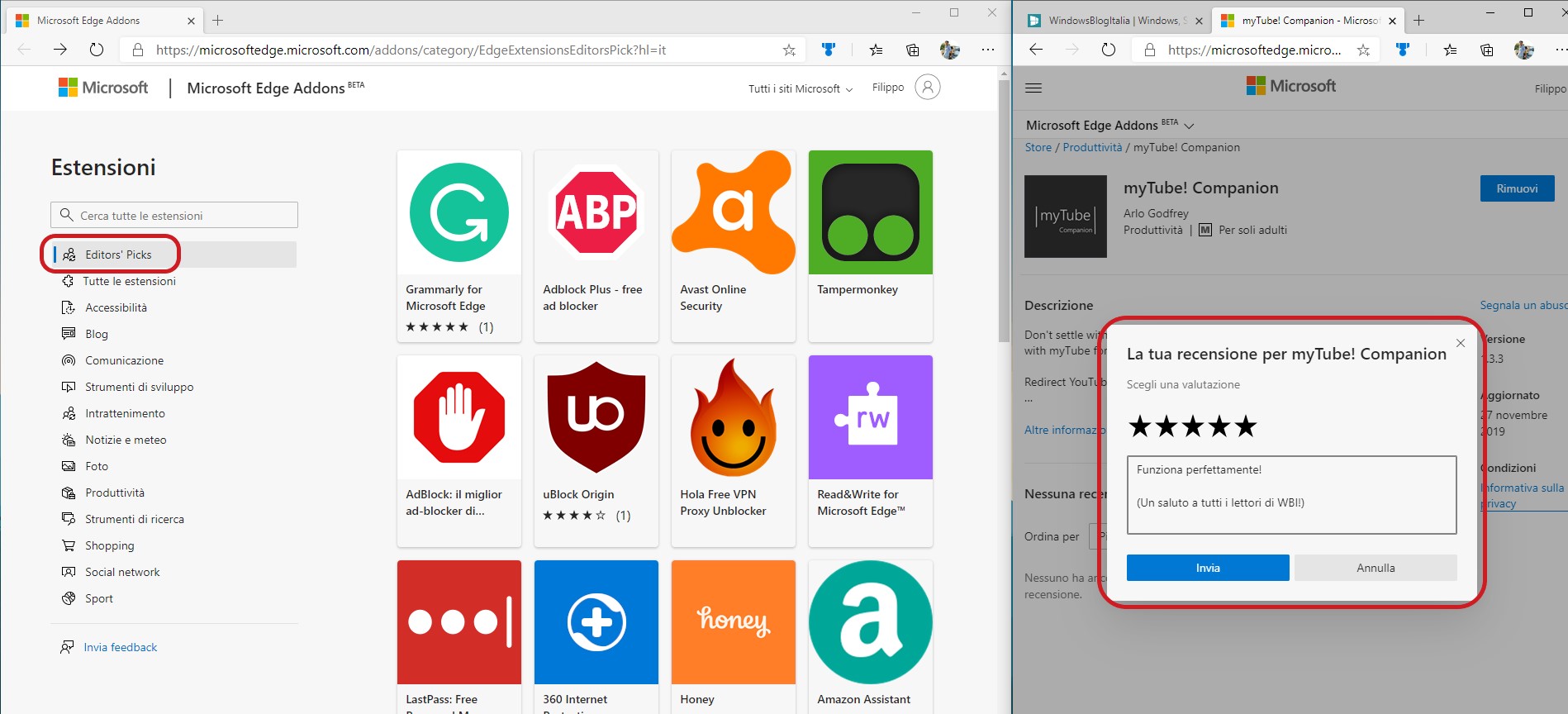
Task: Open the Amazon Assistant extension icon
Action: tap(871, 622)
